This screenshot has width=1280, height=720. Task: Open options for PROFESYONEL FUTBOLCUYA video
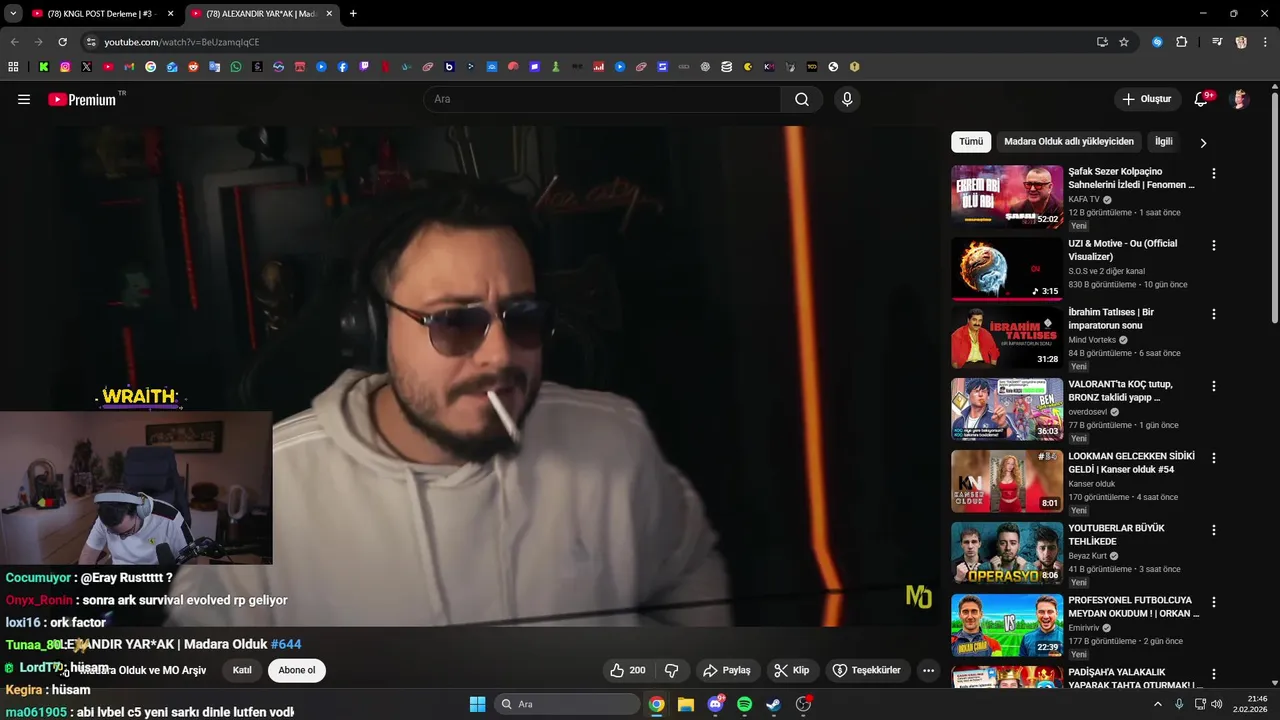pyautogui.click(x=1214, y=602)
